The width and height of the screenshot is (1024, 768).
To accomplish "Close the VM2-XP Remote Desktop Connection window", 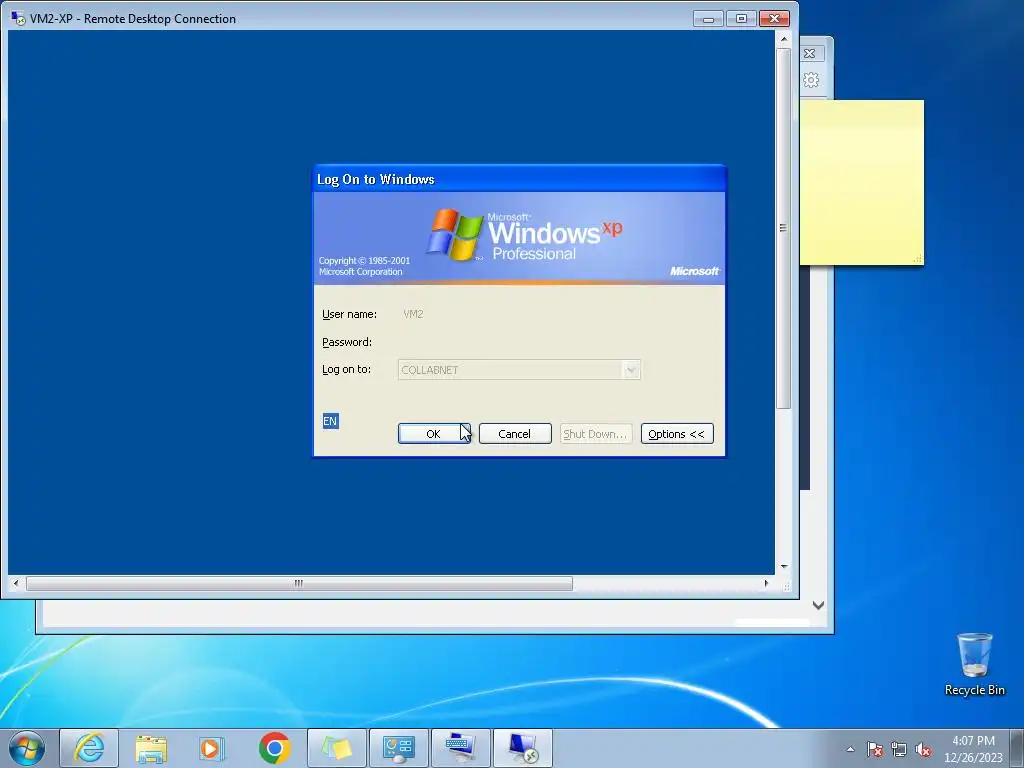I will click(775, 18).
